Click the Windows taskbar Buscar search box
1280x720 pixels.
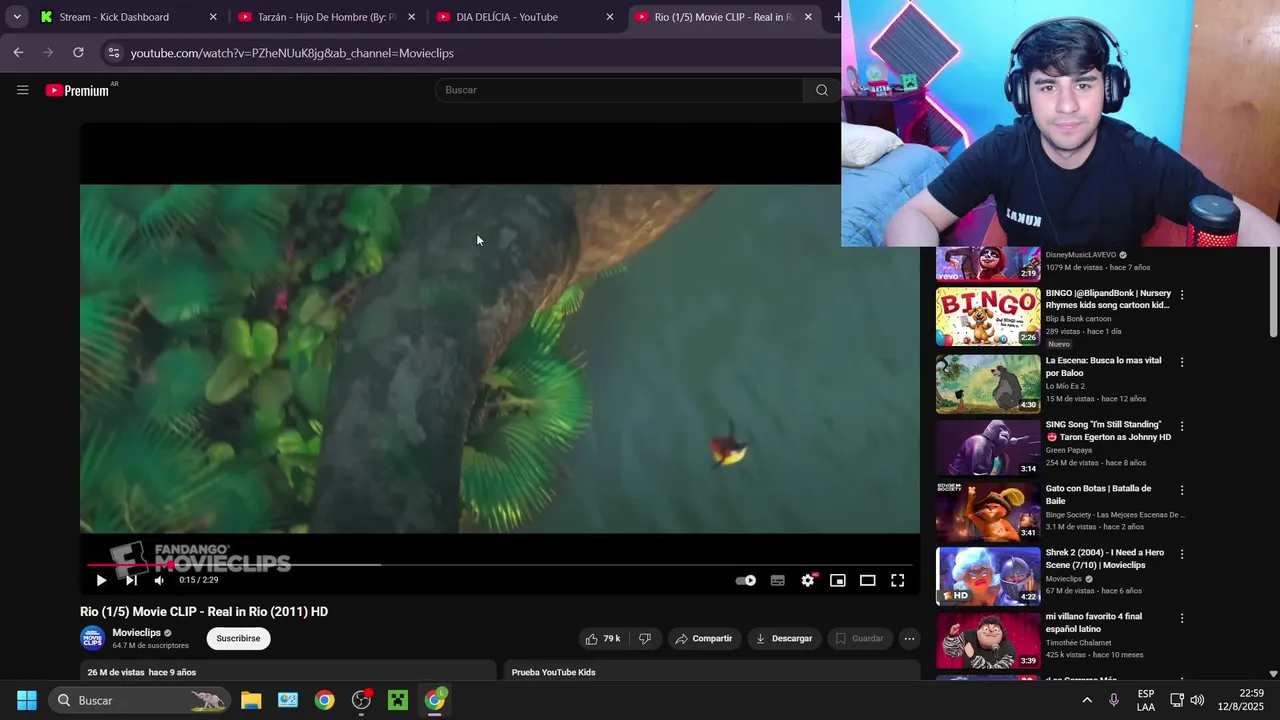click(x=140, y=700)
